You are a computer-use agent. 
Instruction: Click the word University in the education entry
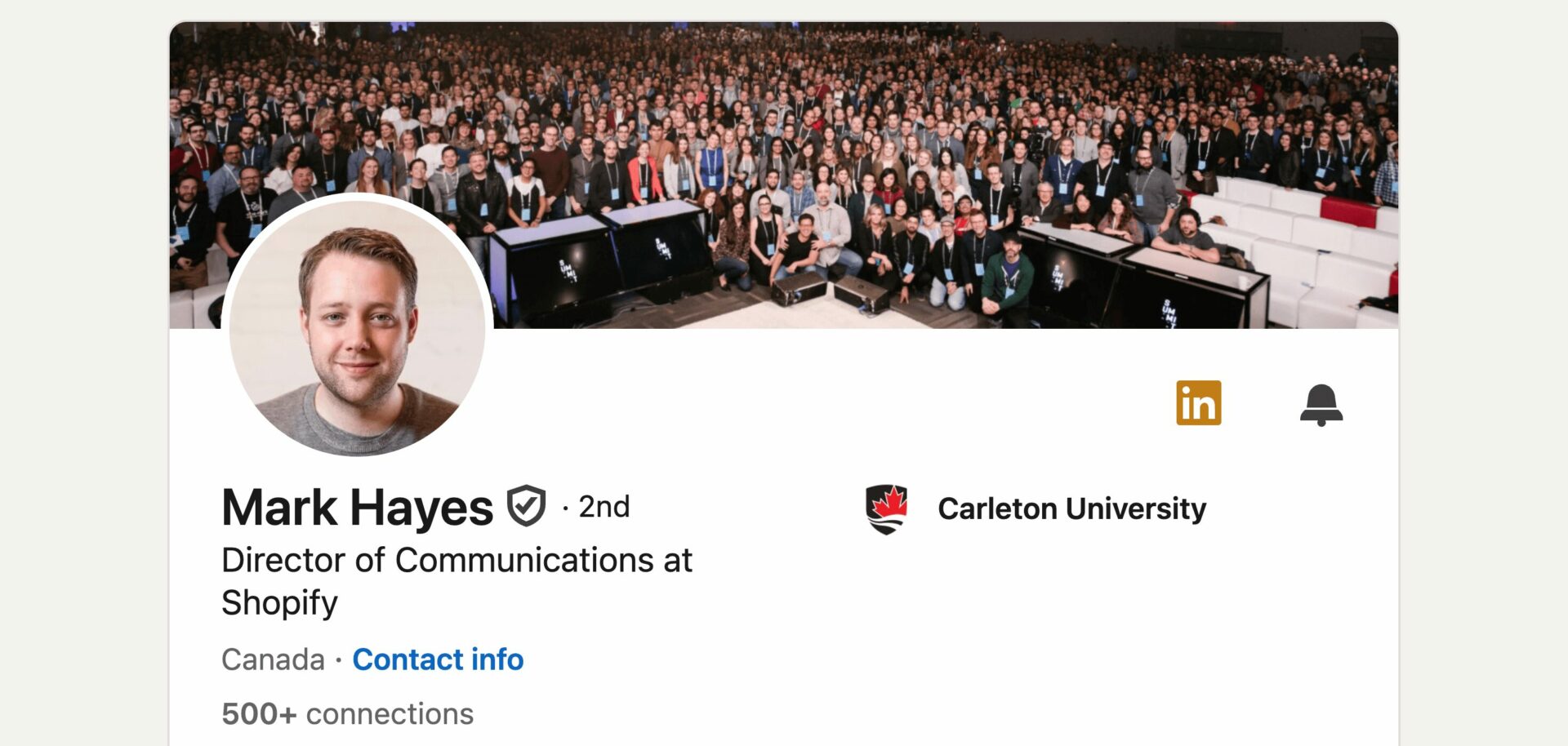click(1136, 509)
